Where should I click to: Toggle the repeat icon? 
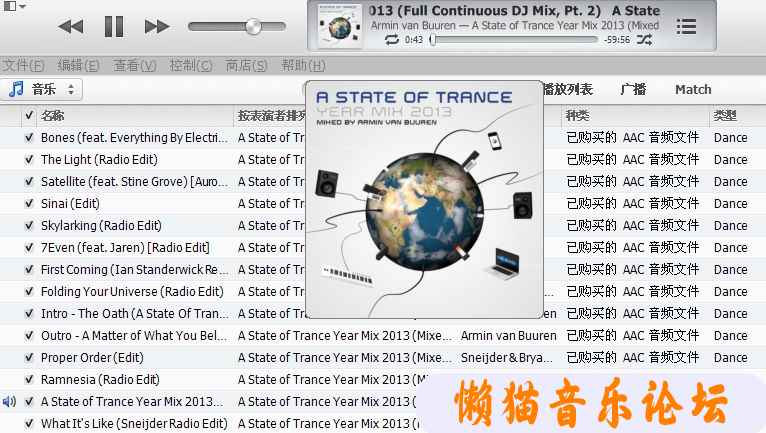pyautogui.click(x=392, y=40)
